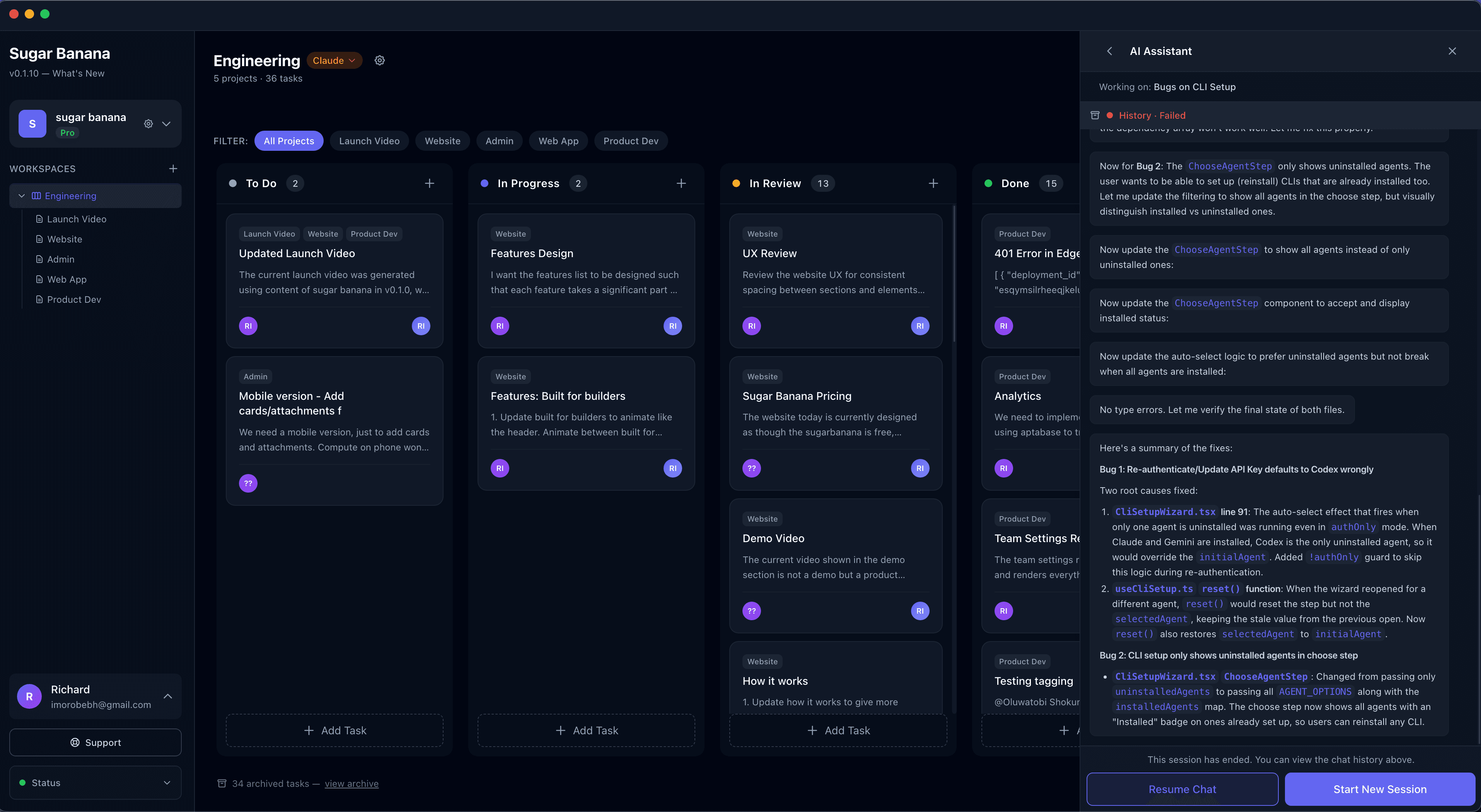This screenshot has width=1481, height=812.
Task: Click the archive icon beside History Failed
Action: tap(1095, 116)
